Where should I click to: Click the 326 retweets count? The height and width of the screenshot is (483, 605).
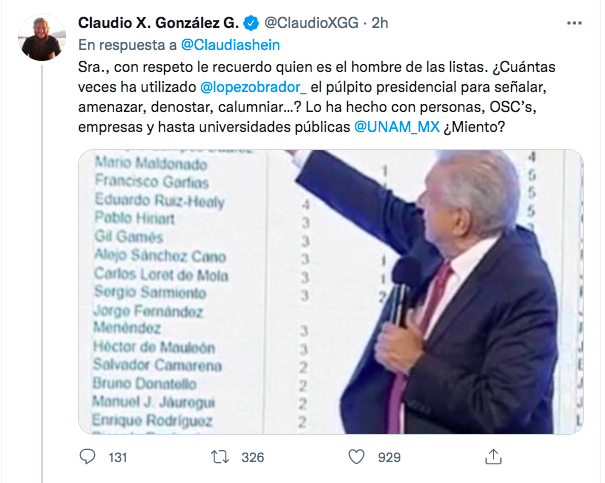[252, 457]
